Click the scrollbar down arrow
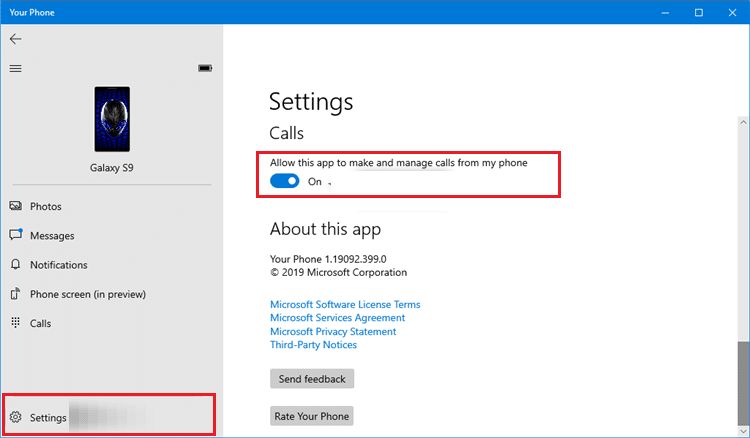This screenshot has width=750, height=438. (743, 431)
